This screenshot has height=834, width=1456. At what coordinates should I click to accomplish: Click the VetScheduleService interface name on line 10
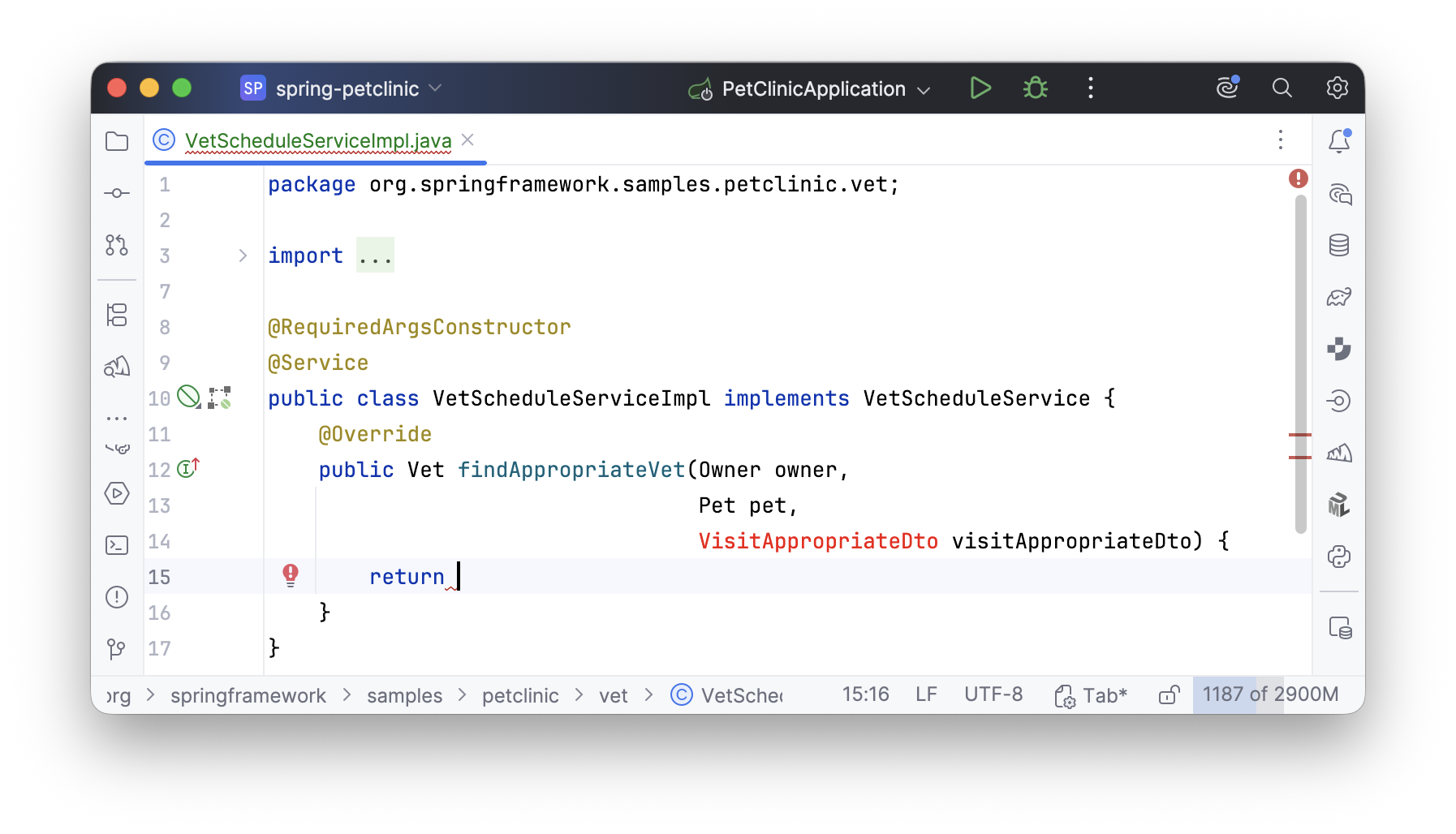[x=976, y=398]
